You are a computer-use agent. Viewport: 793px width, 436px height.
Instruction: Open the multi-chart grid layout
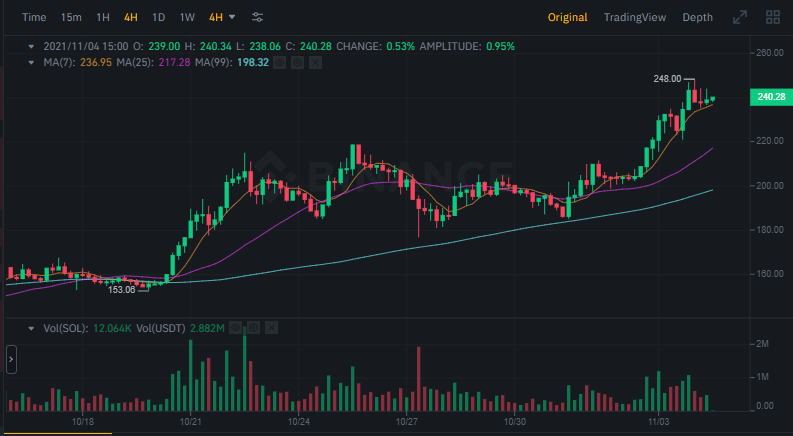[x=772, y=18]
